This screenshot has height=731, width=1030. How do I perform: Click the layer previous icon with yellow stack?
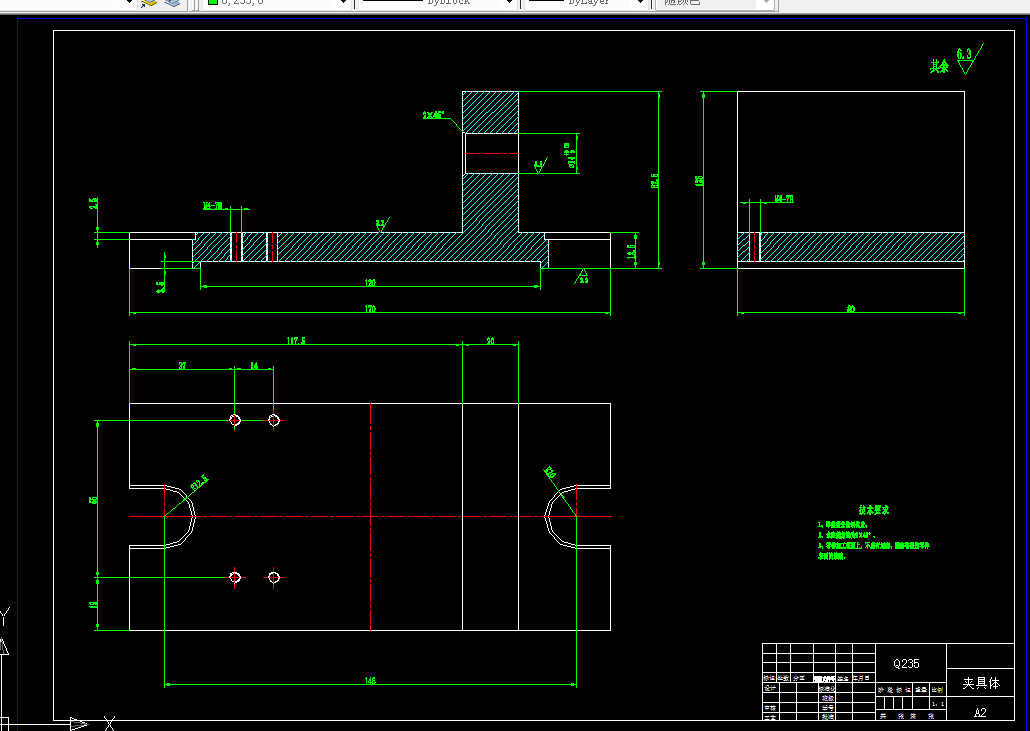pyautogui.click(x=149, y=3)
